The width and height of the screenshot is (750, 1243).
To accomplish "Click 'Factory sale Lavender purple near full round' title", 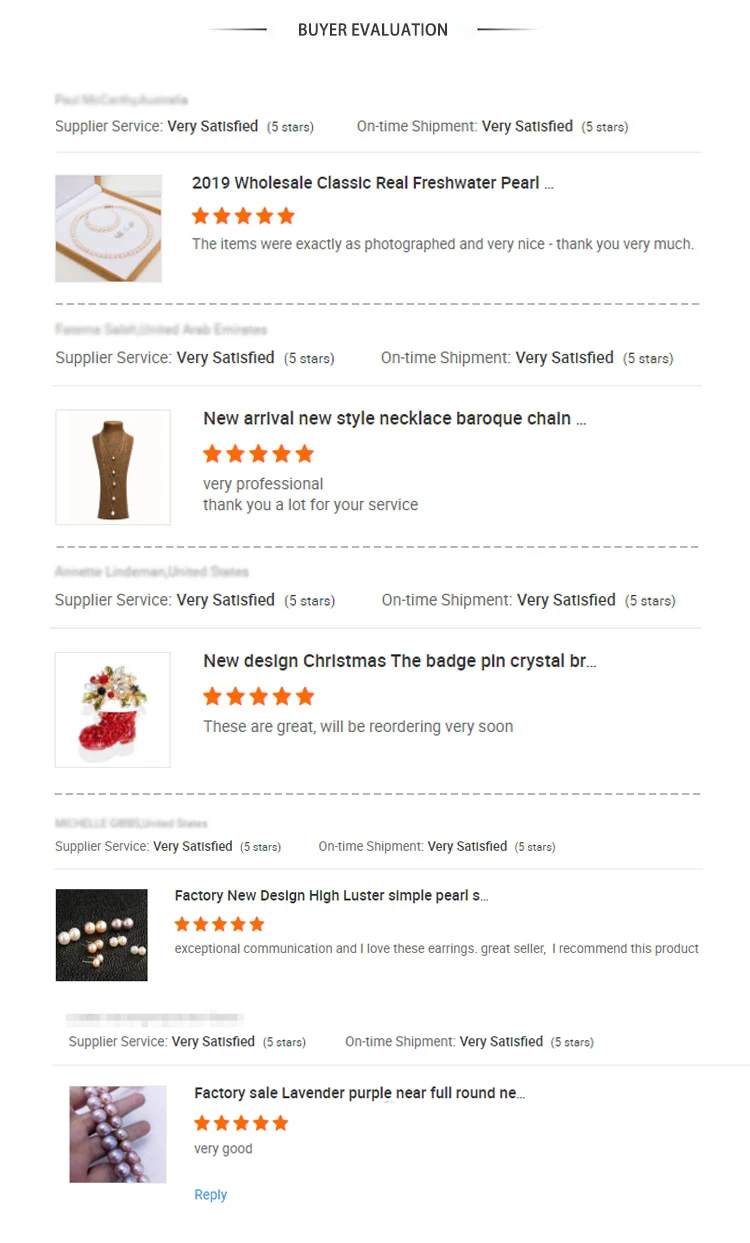I will 359,1093.
